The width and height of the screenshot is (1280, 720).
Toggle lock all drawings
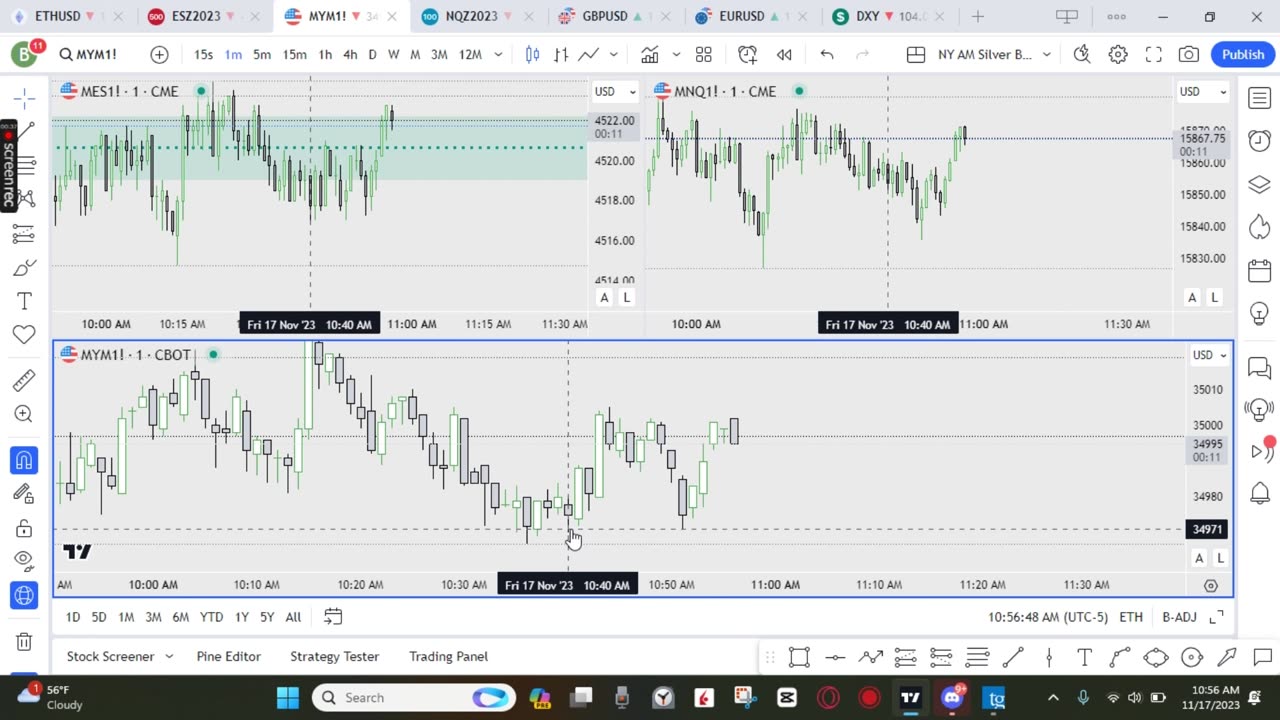[25, 528]
